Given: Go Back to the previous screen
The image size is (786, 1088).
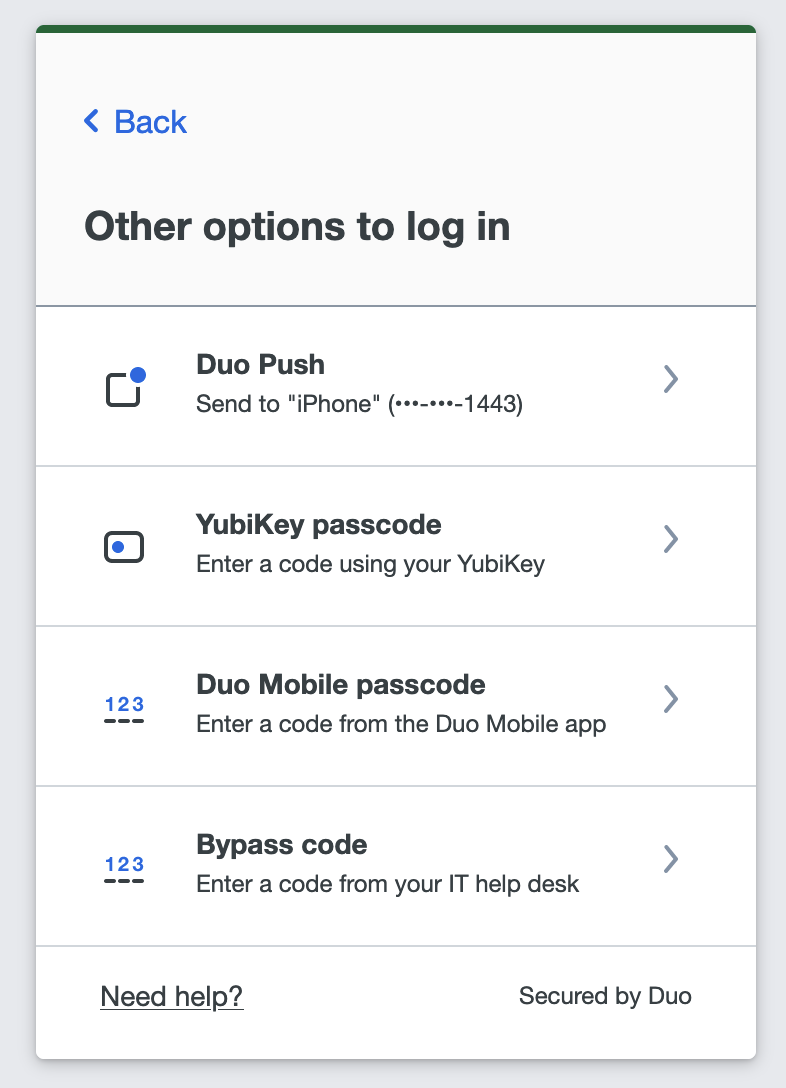Looking at the screenshot, I should (x=150, y=122).
